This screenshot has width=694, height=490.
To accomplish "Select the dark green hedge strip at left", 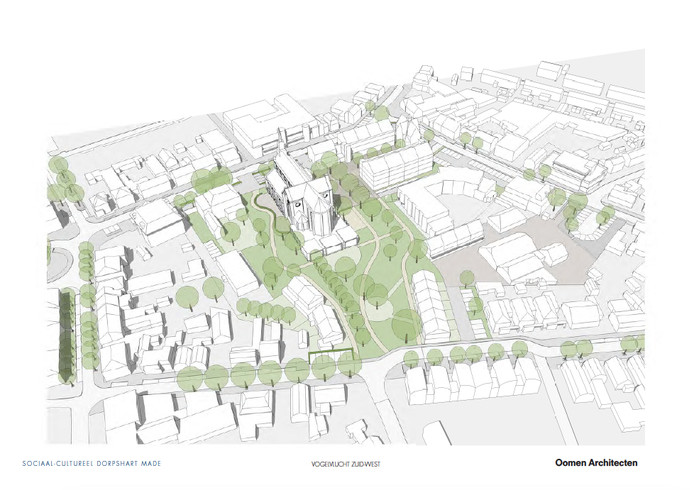I will 66,342.
